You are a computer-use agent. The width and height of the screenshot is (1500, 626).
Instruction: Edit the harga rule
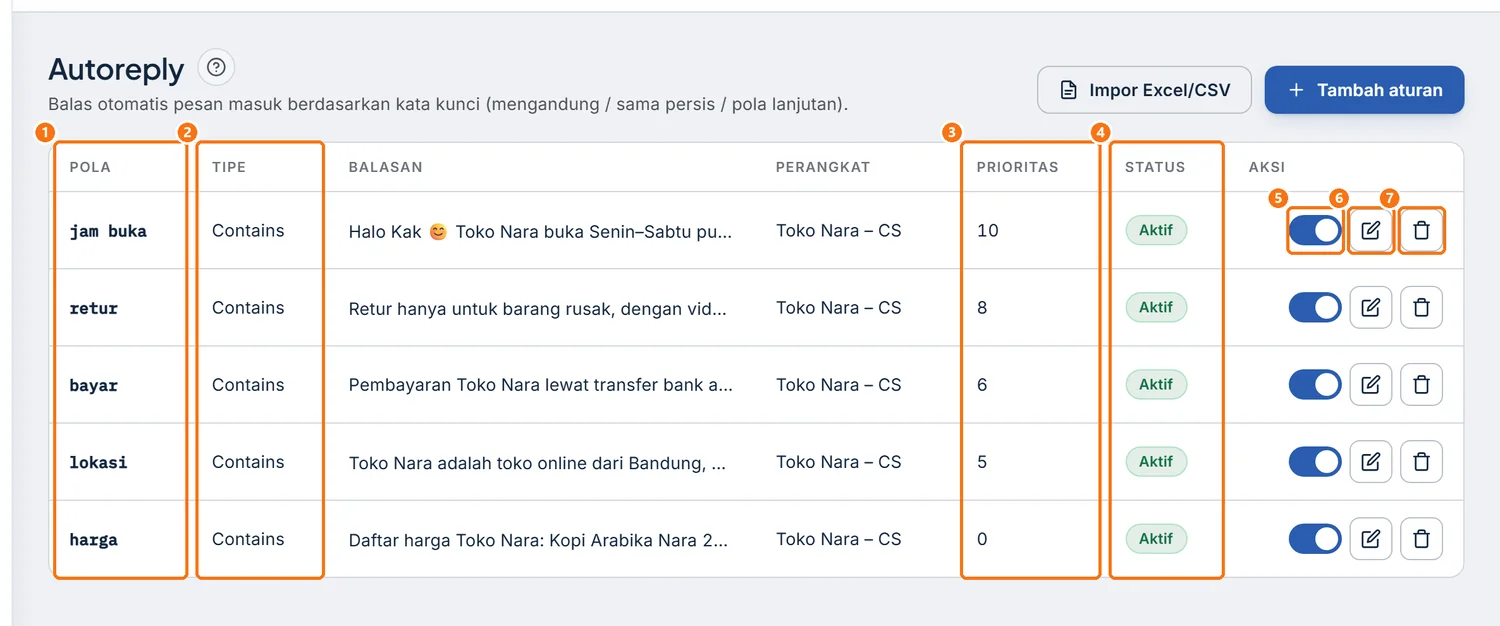click(x=1371, y=539)
